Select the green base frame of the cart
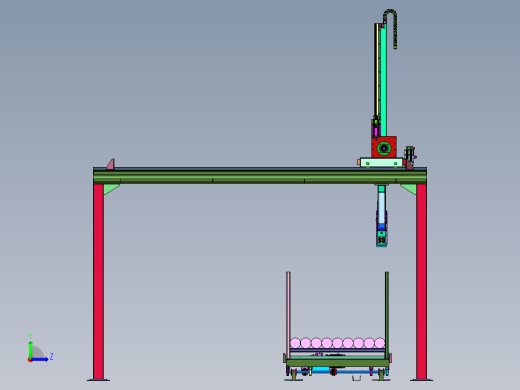Screen dimensions: 520x390 [x=337, y=363]
